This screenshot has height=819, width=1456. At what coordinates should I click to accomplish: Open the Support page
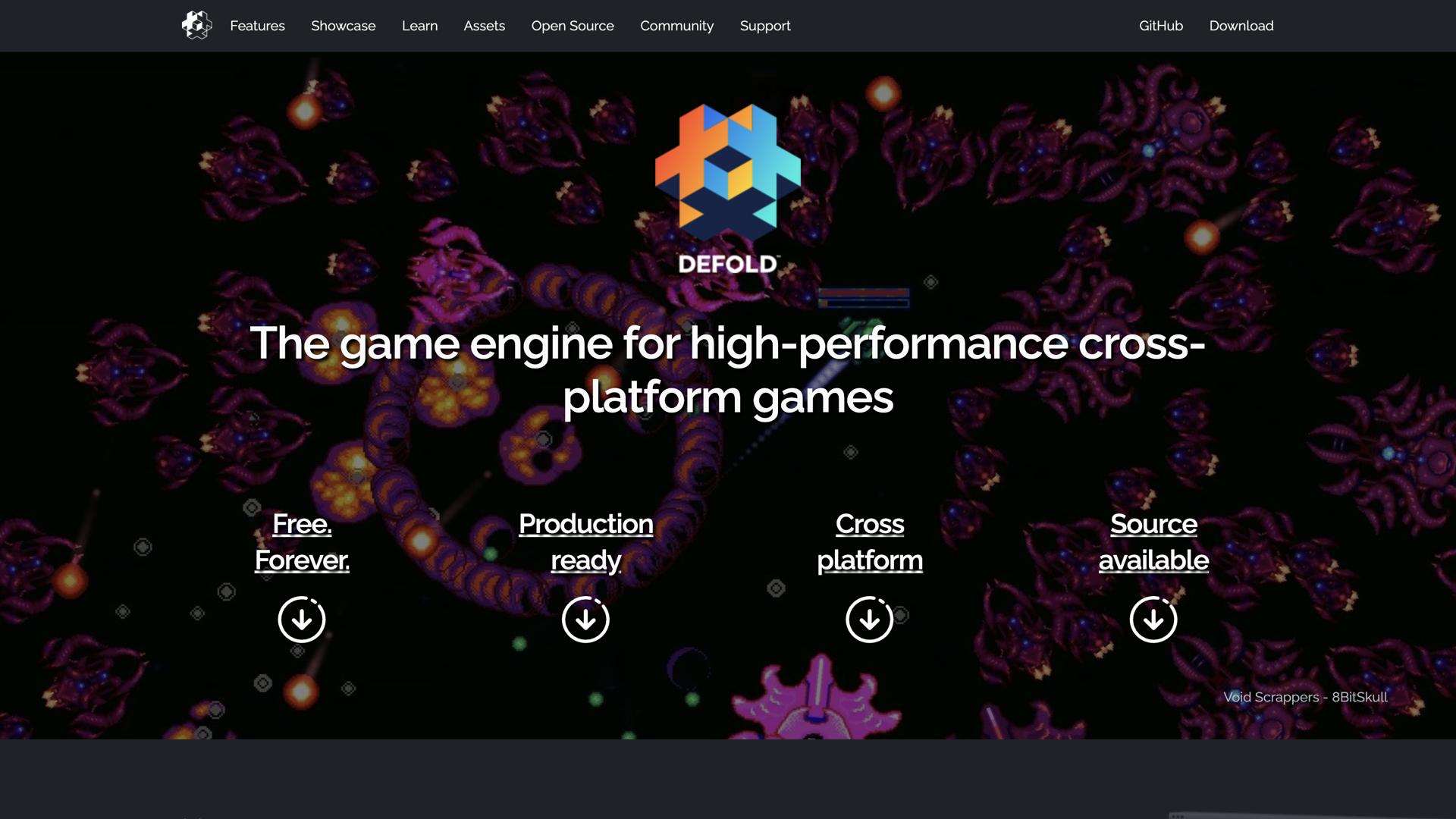[x=764, y=26]
